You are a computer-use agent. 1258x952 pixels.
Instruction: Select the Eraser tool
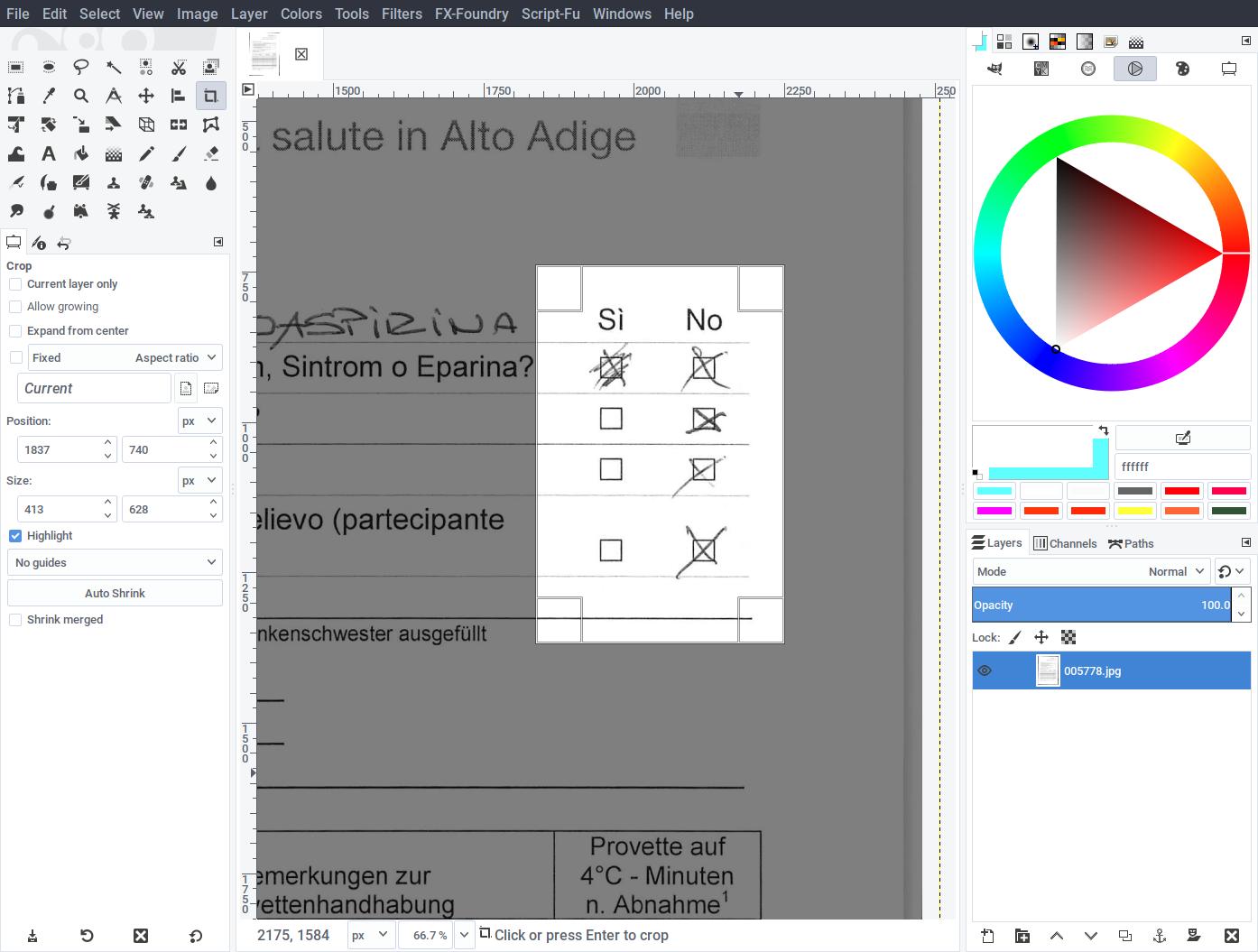(211, 154)
